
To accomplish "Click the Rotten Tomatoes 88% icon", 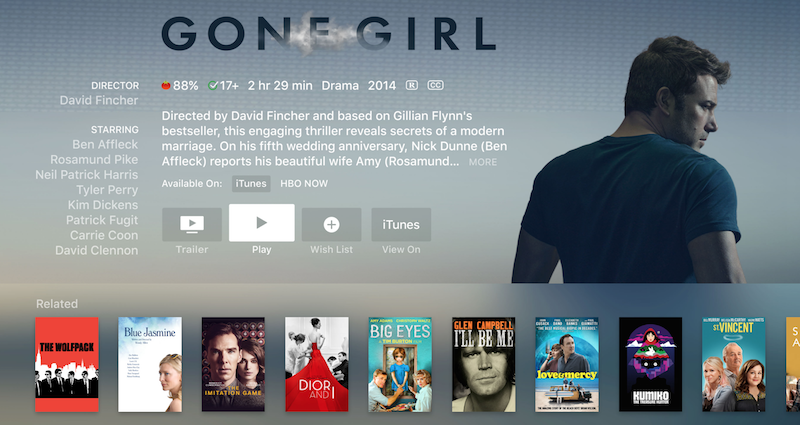I will (x=166, y=86).
